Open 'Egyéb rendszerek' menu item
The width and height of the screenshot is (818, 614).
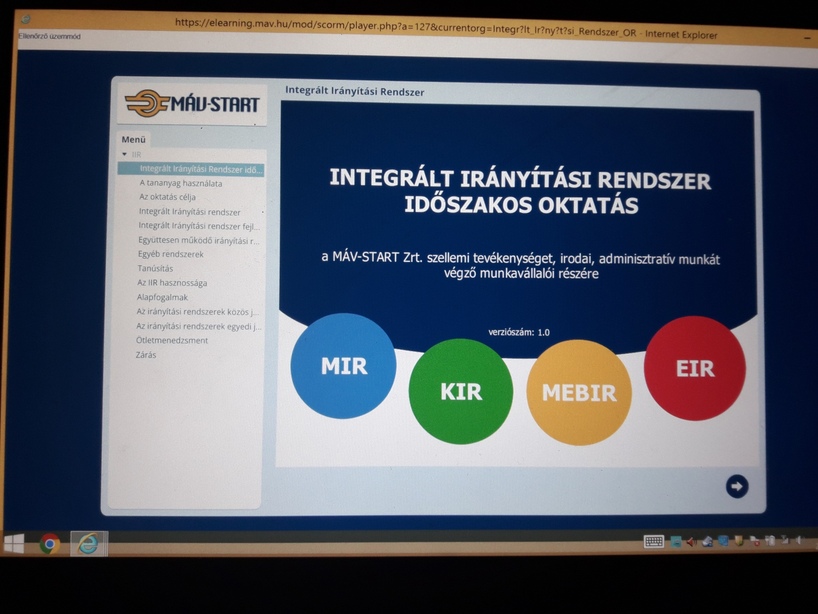click(x=171, y=254)
